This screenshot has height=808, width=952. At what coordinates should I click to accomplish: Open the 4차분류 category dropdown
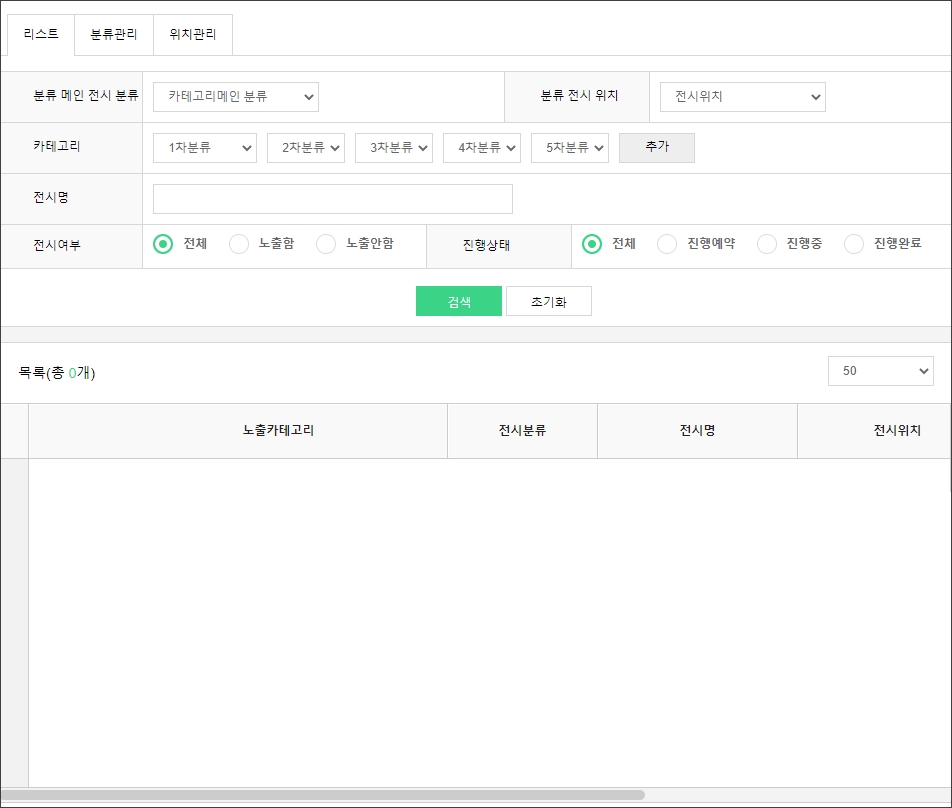[x=482, y=148]
